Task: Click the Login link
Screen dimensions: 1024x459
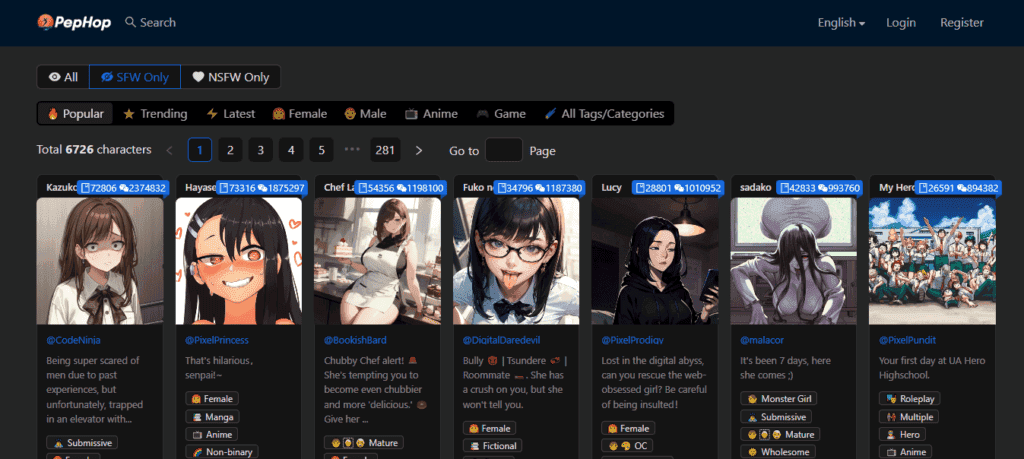Action: coord(901,22)
